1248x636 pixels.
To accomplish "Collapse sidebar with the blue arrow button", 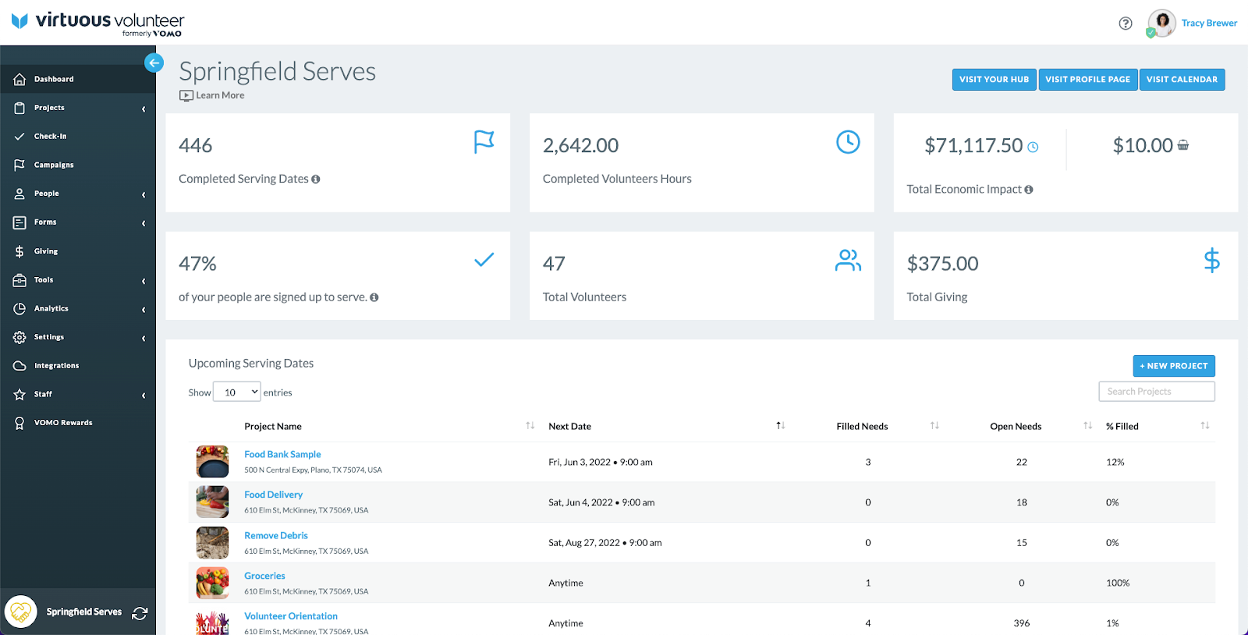I will [x=153, y=63].
